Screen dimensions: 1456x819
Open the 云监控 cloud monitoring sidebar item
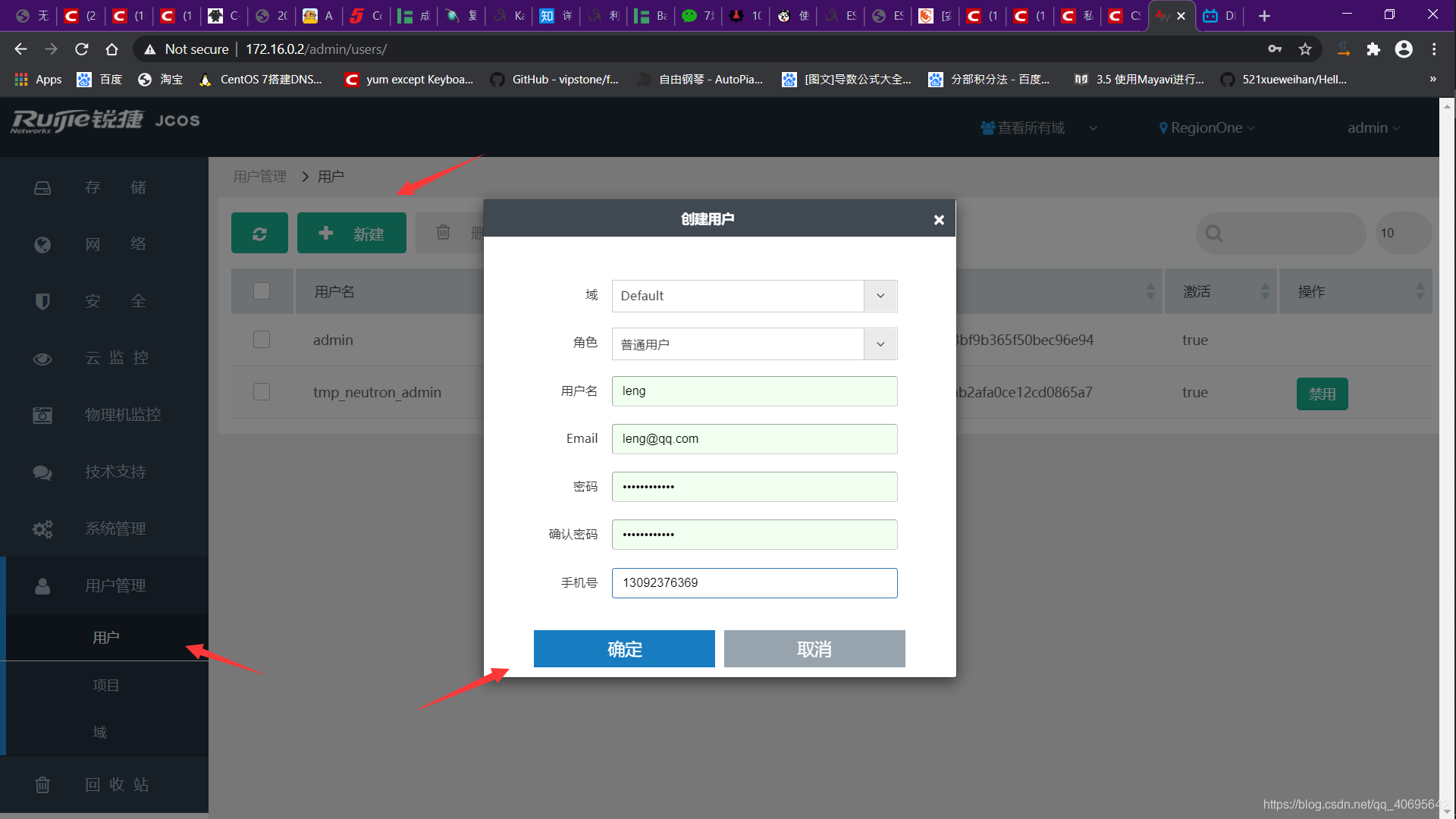[x=104, y=358]
